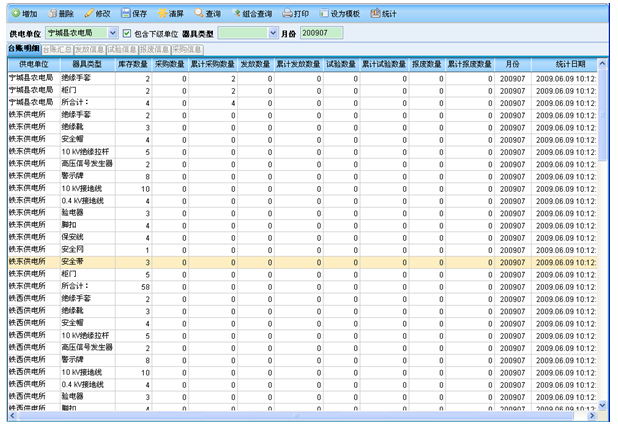Open the 器具类型 dropdown list
The image size is (618, 425).
pyautogui.click(x=274, y=33)
